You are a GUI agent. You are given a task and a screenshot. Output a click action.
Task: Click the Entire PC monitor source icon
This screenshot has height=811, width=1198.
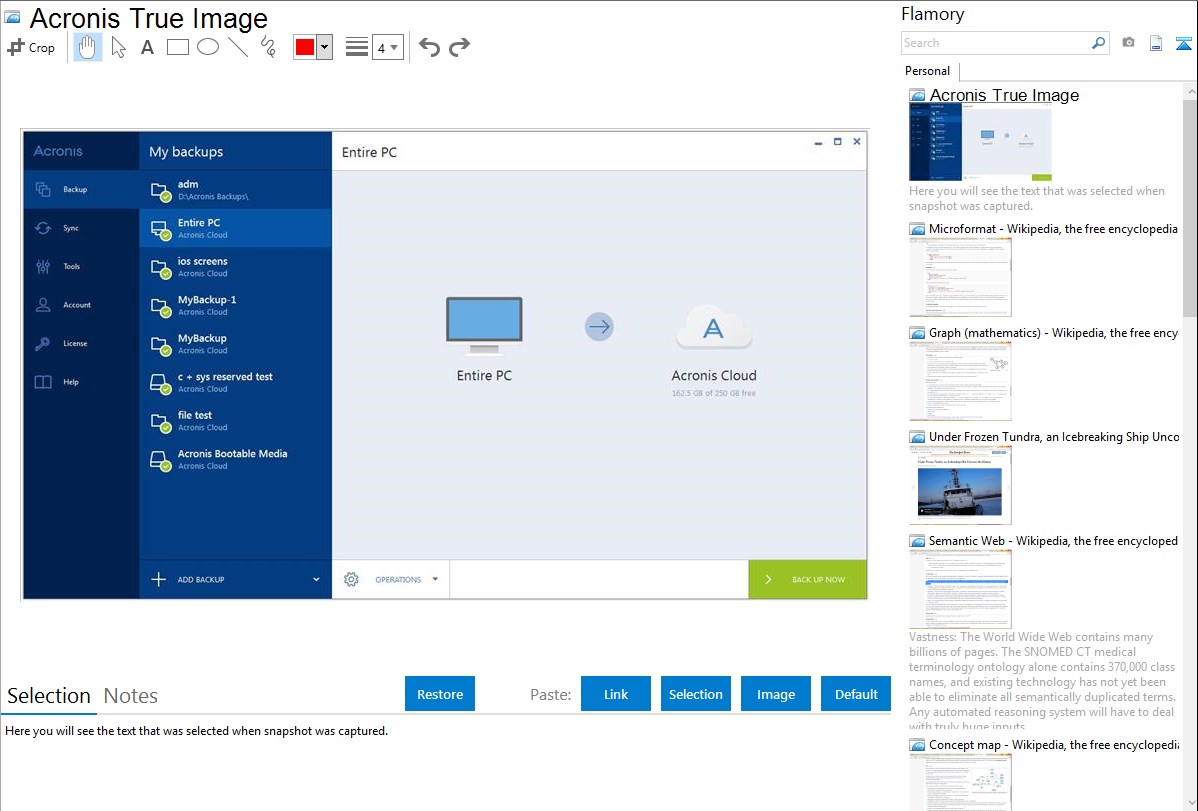(x=484, y=326)
